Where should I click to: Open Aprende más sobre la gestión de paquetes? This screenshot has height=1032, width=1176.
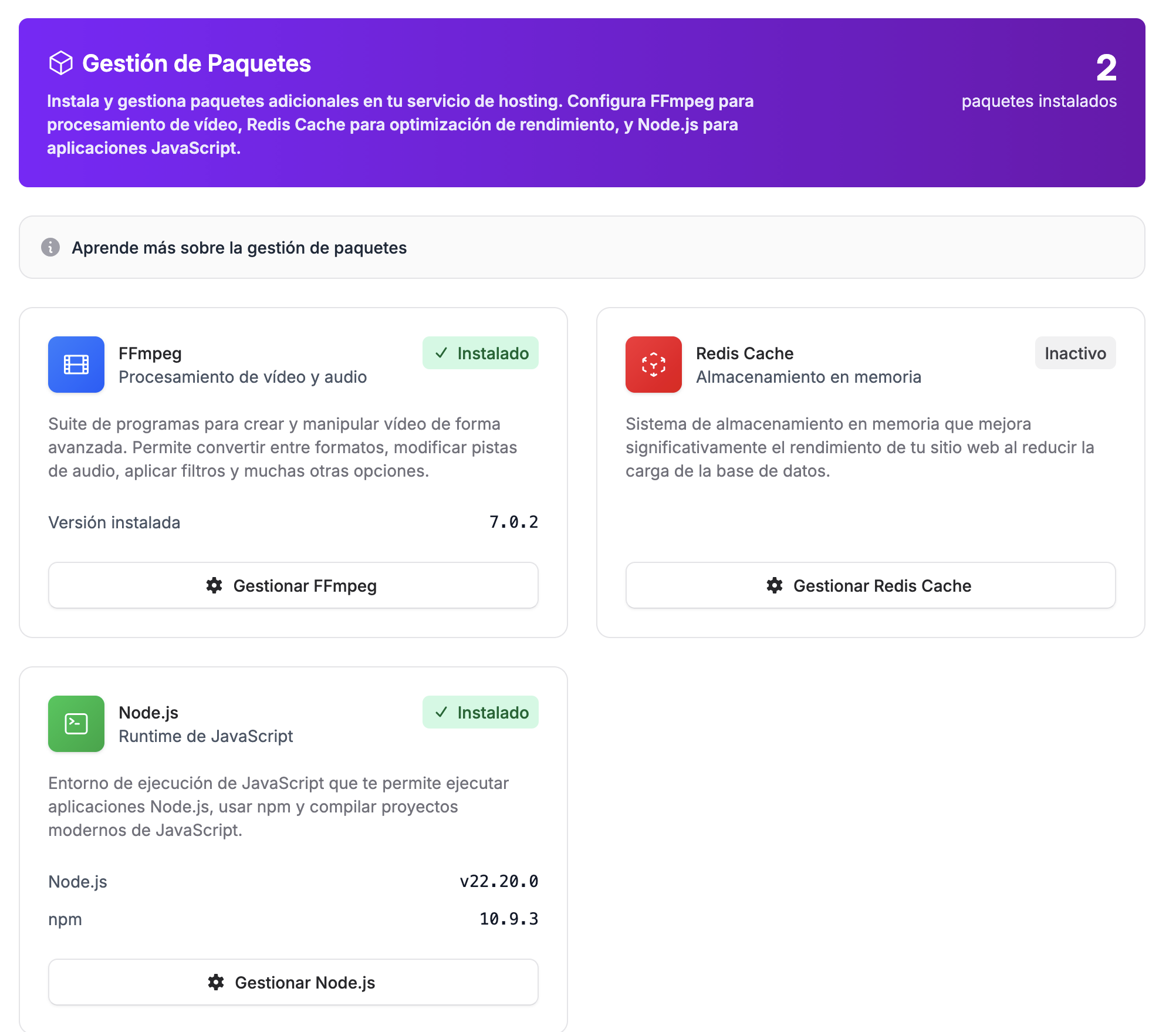point(239,247)
